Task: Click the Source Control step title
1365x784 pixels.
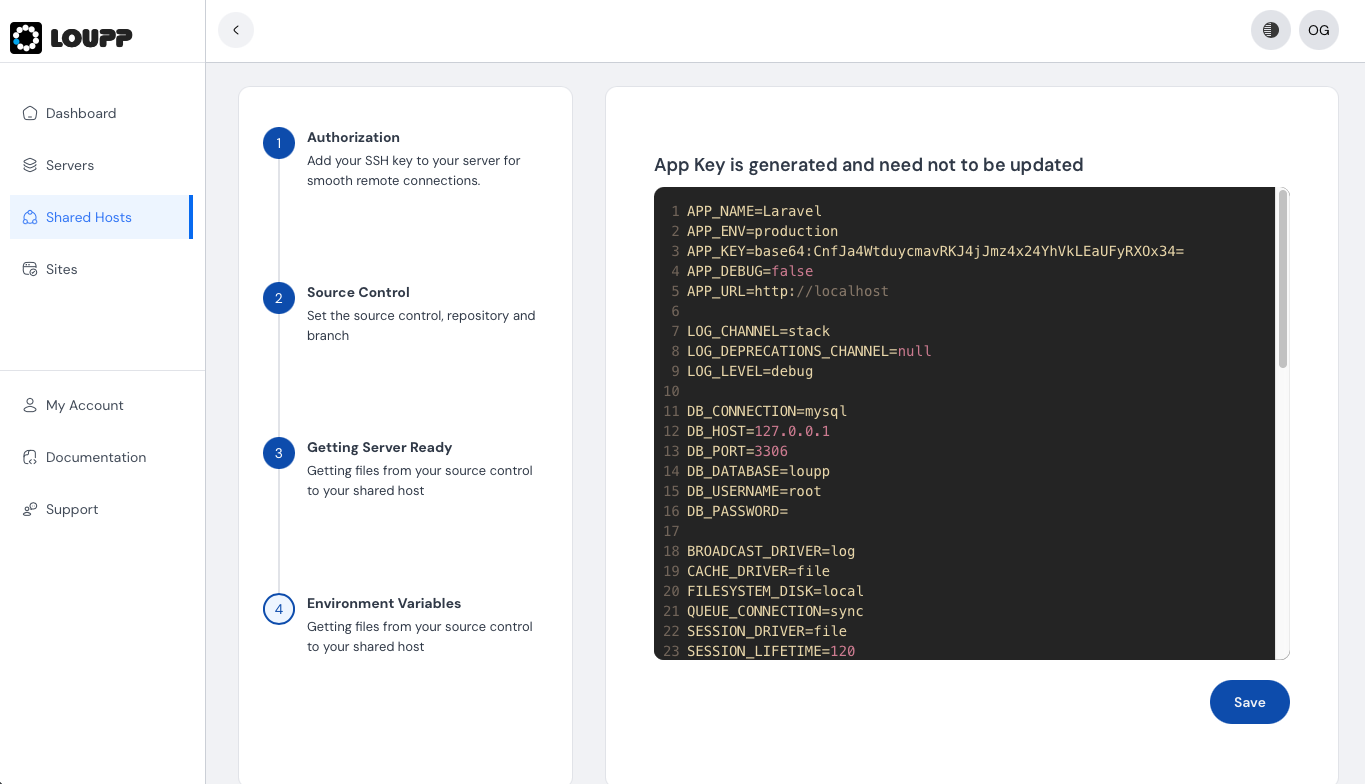Action: coord(358,292)
